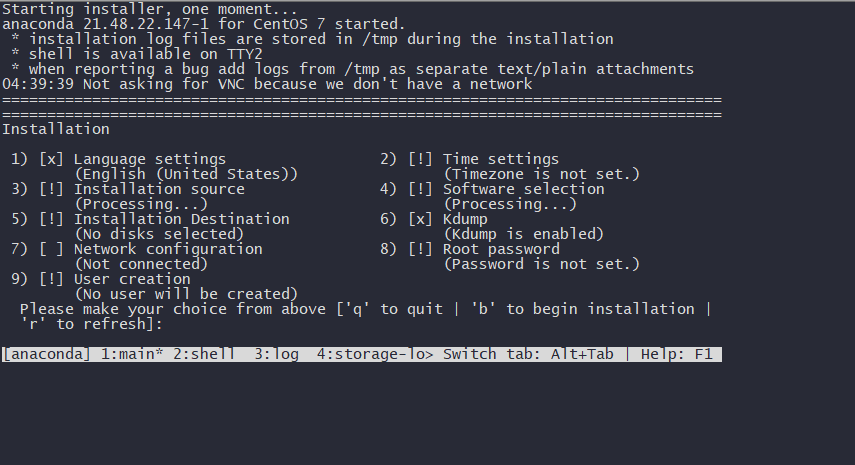Select the 1:main tab

(132, 354)
